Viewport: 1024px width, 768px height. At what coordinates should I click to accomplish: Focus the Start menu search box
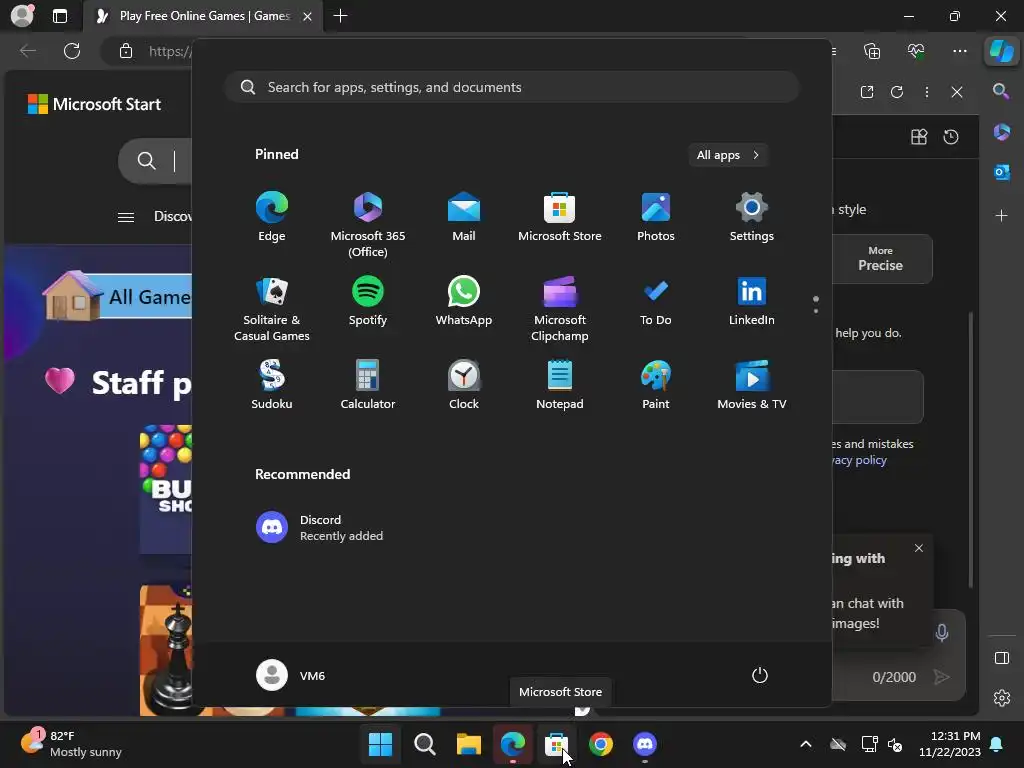[x=512, y=87]
